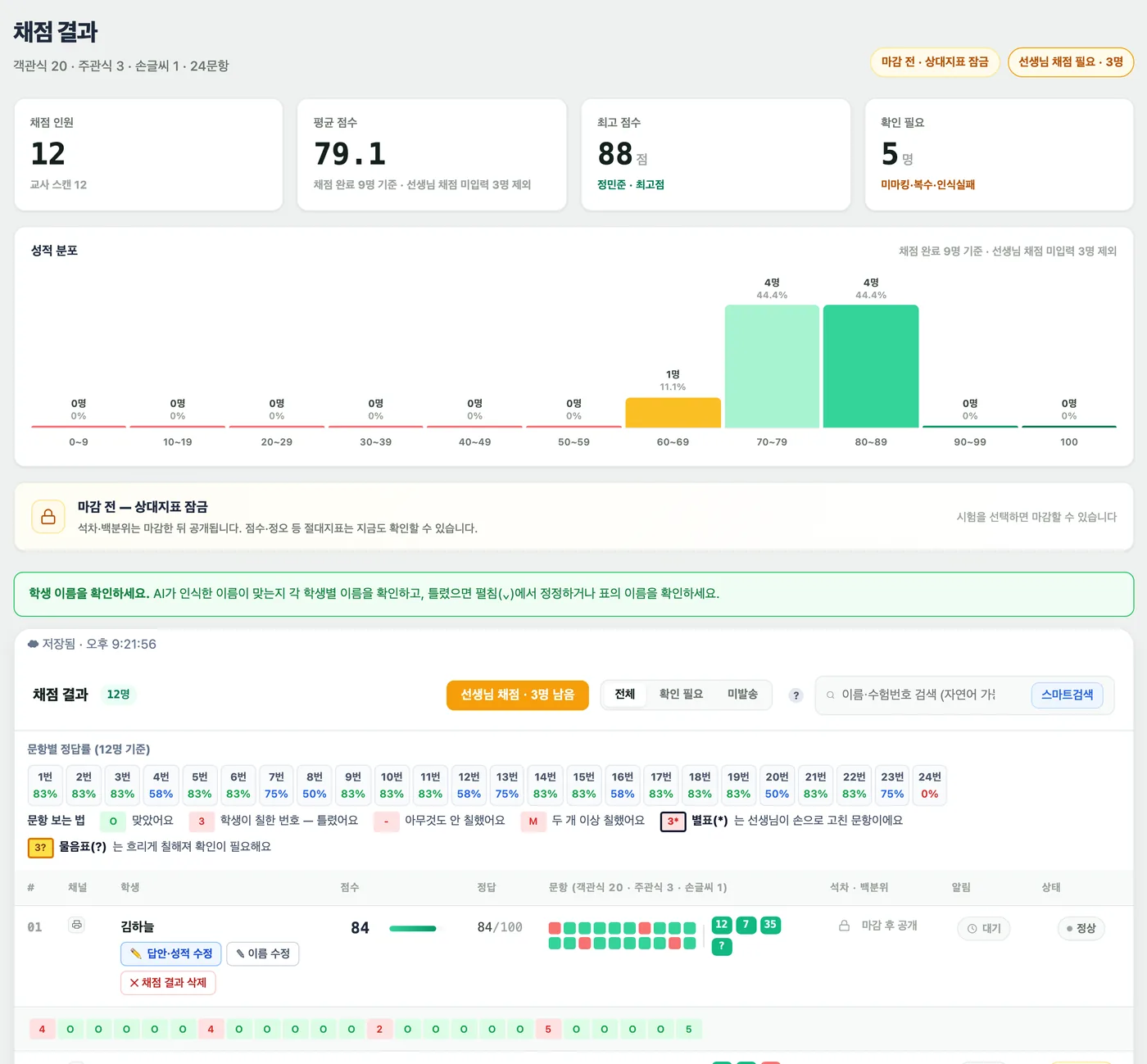Click the 84/100 correct-answer value

[500, 927]
